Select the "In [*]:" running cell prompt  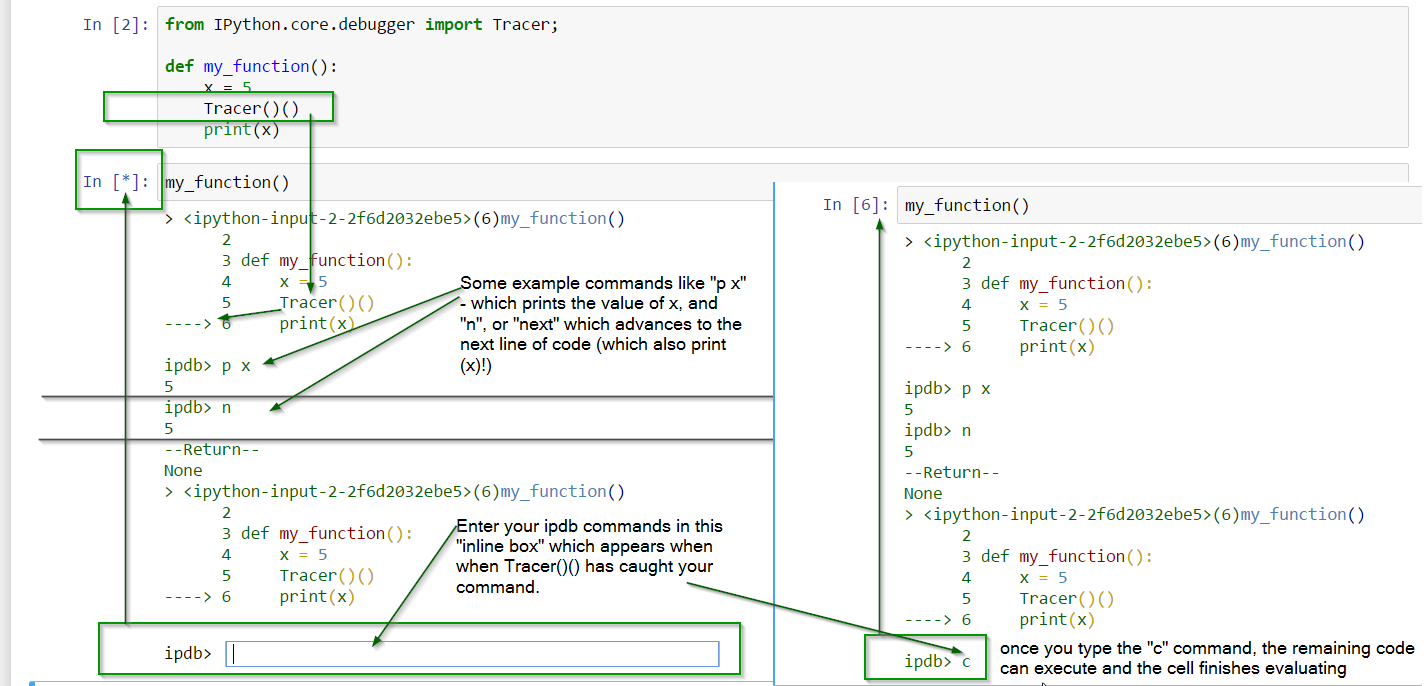(117, 181)
